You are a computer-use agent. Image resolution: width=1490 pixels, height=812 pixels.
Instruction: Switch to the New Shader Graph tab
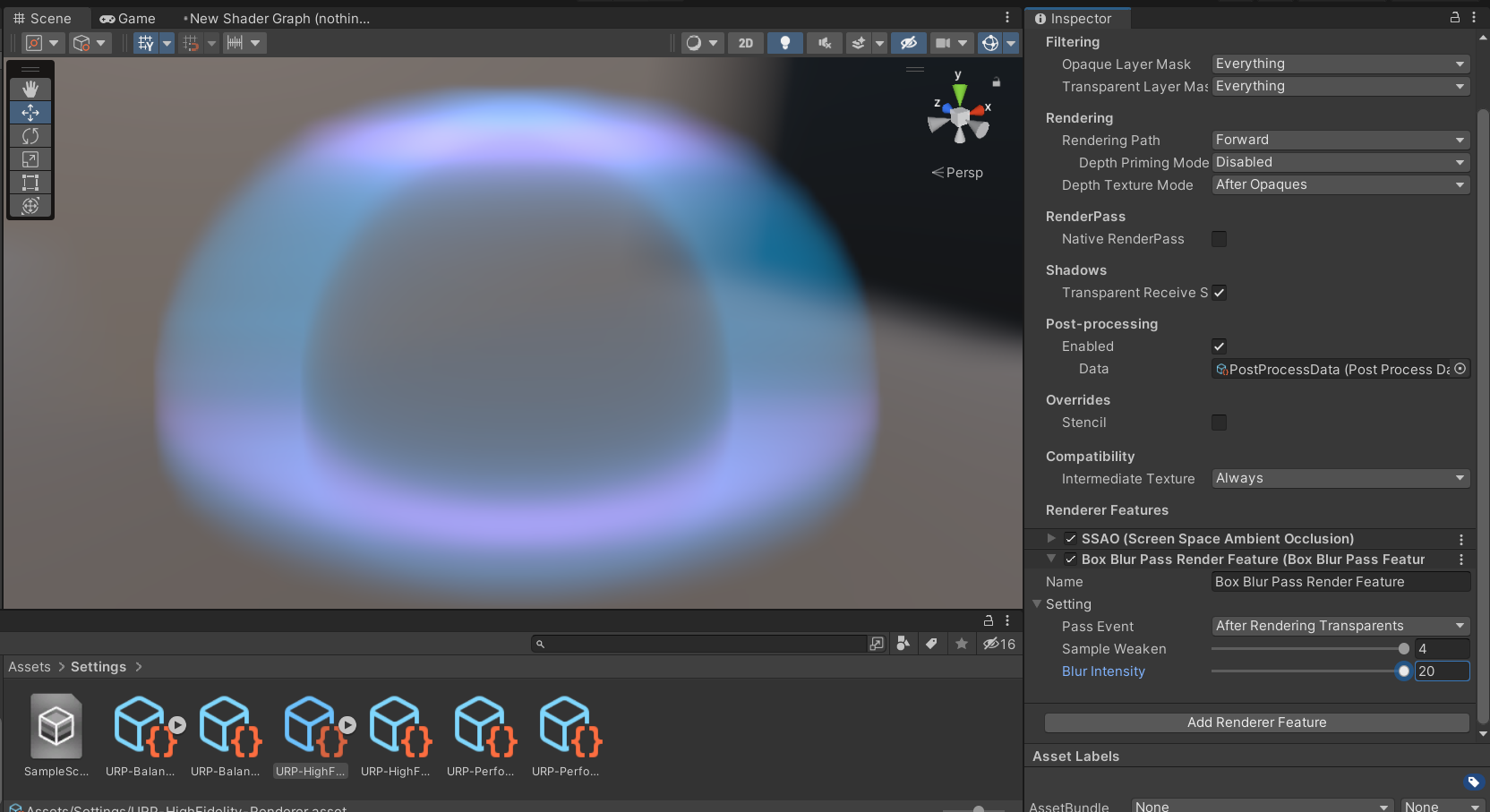coord(277,19)
